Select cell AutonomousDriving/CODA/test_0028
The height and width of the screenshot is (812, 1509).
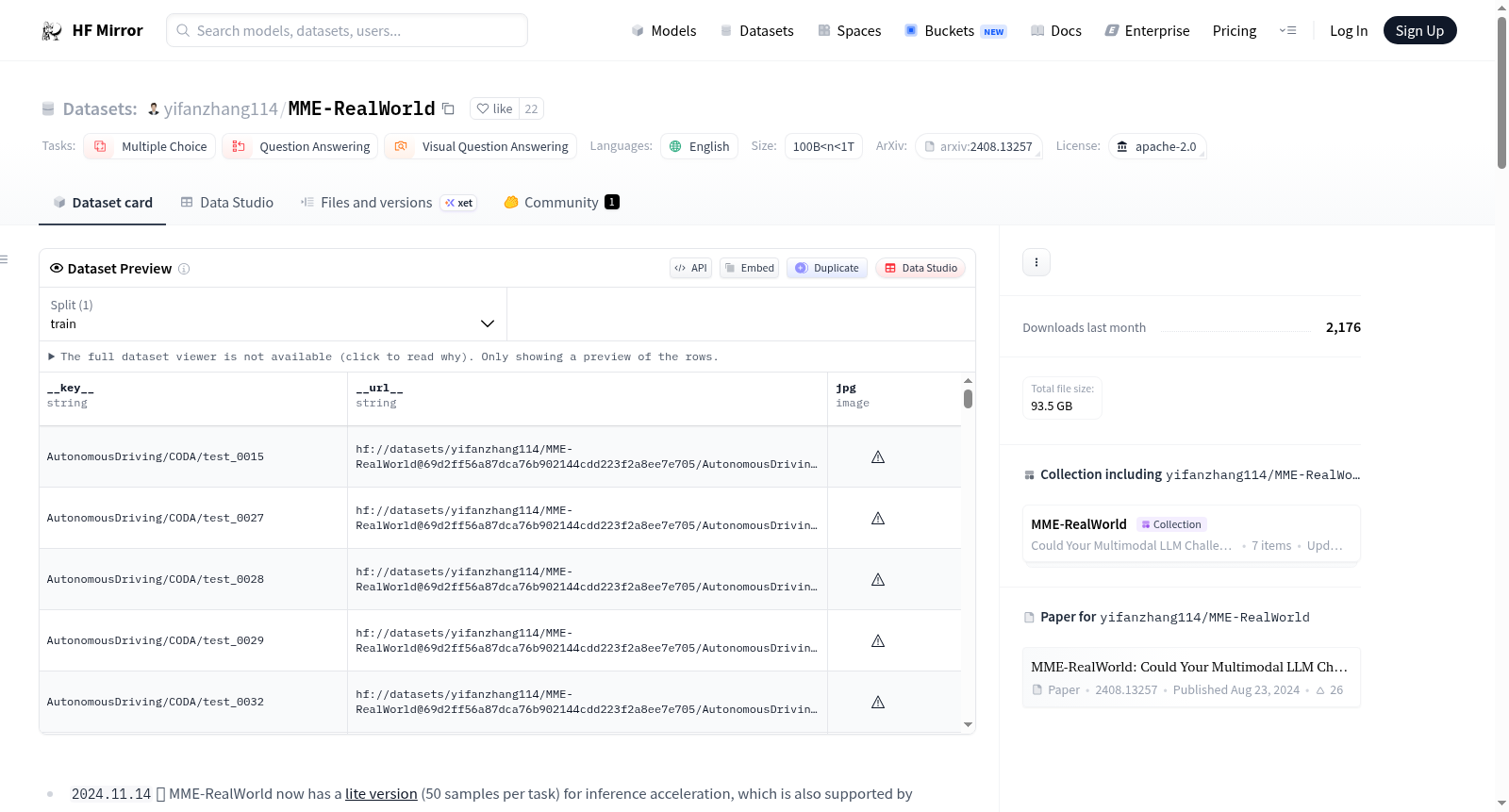pos(193,580)
